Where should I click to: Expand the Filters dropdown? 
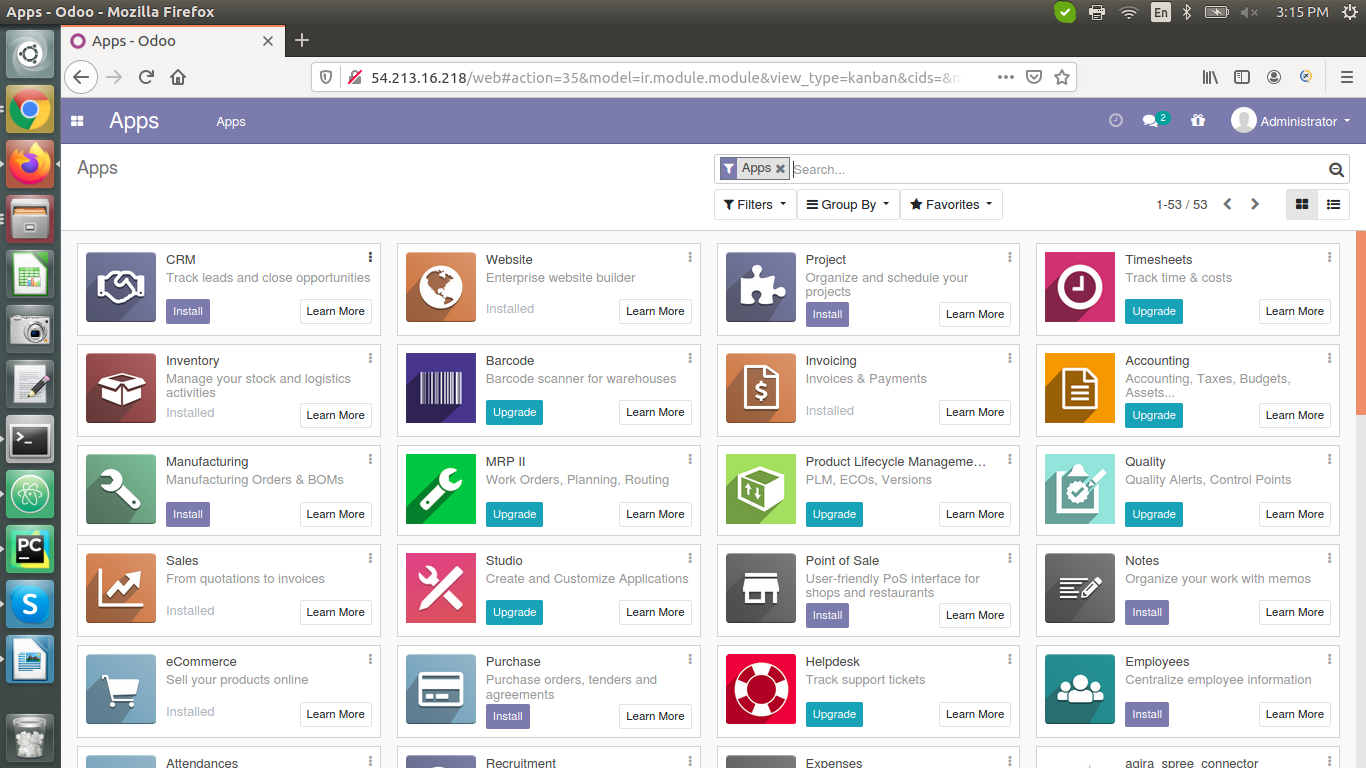755,204
